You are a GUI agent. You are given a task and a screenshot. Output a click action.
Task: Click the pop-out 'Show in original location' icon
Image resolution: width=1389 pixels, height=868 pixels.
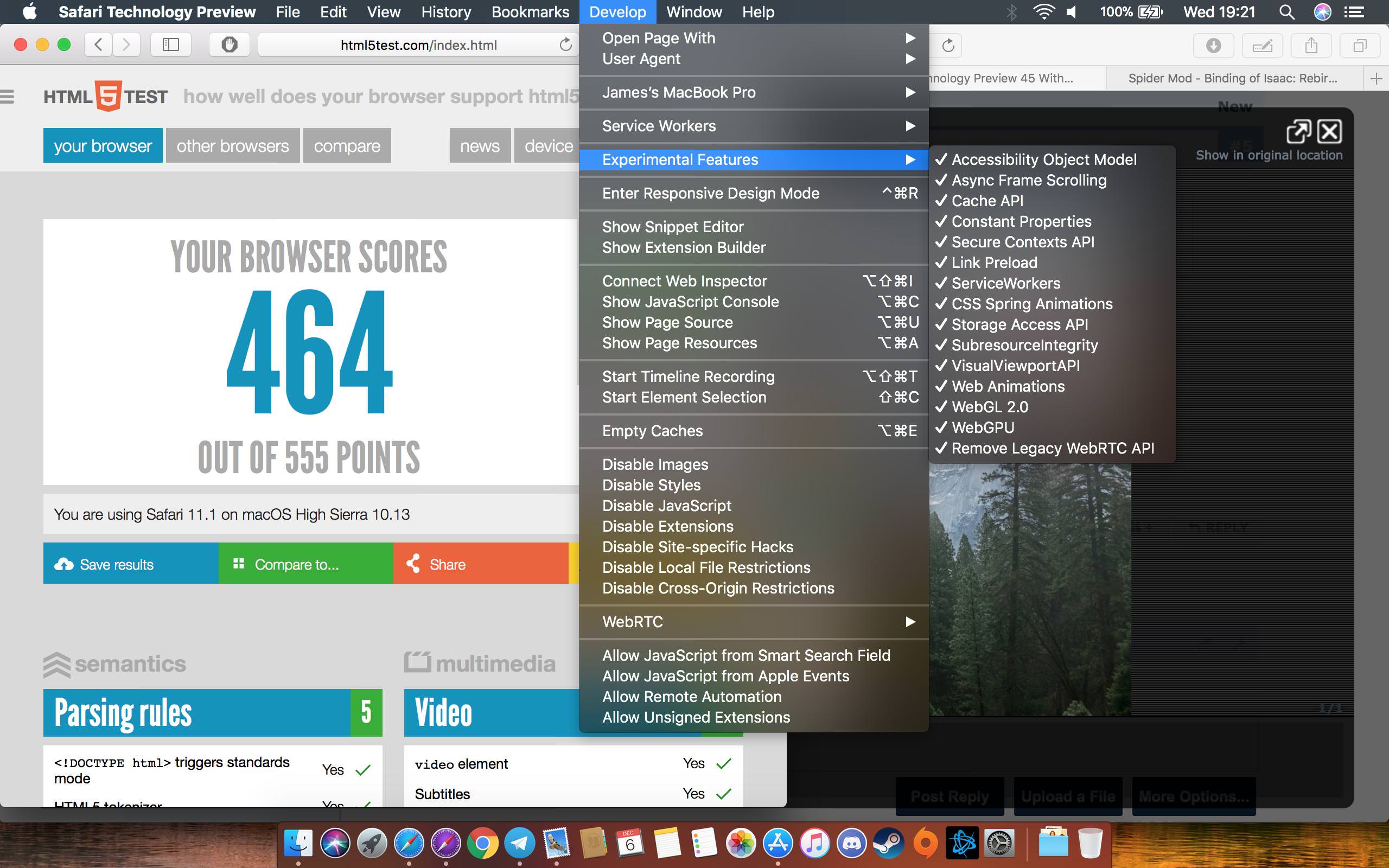point(1298,131)
